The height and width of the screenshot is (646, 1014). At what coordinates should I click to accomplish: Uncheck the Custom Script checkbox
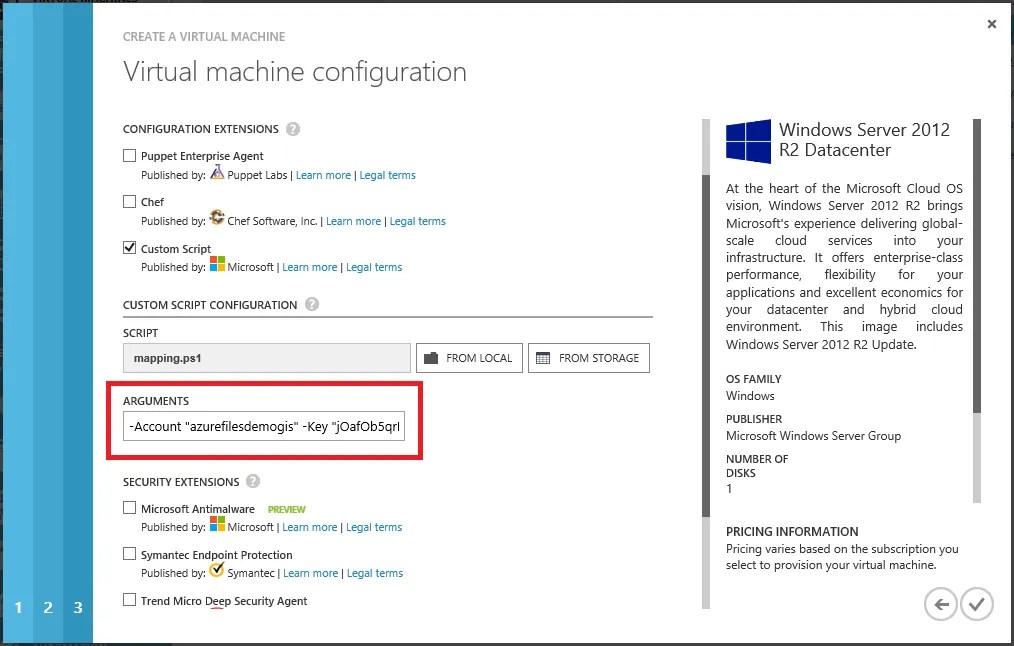click(x=129, y=248)
